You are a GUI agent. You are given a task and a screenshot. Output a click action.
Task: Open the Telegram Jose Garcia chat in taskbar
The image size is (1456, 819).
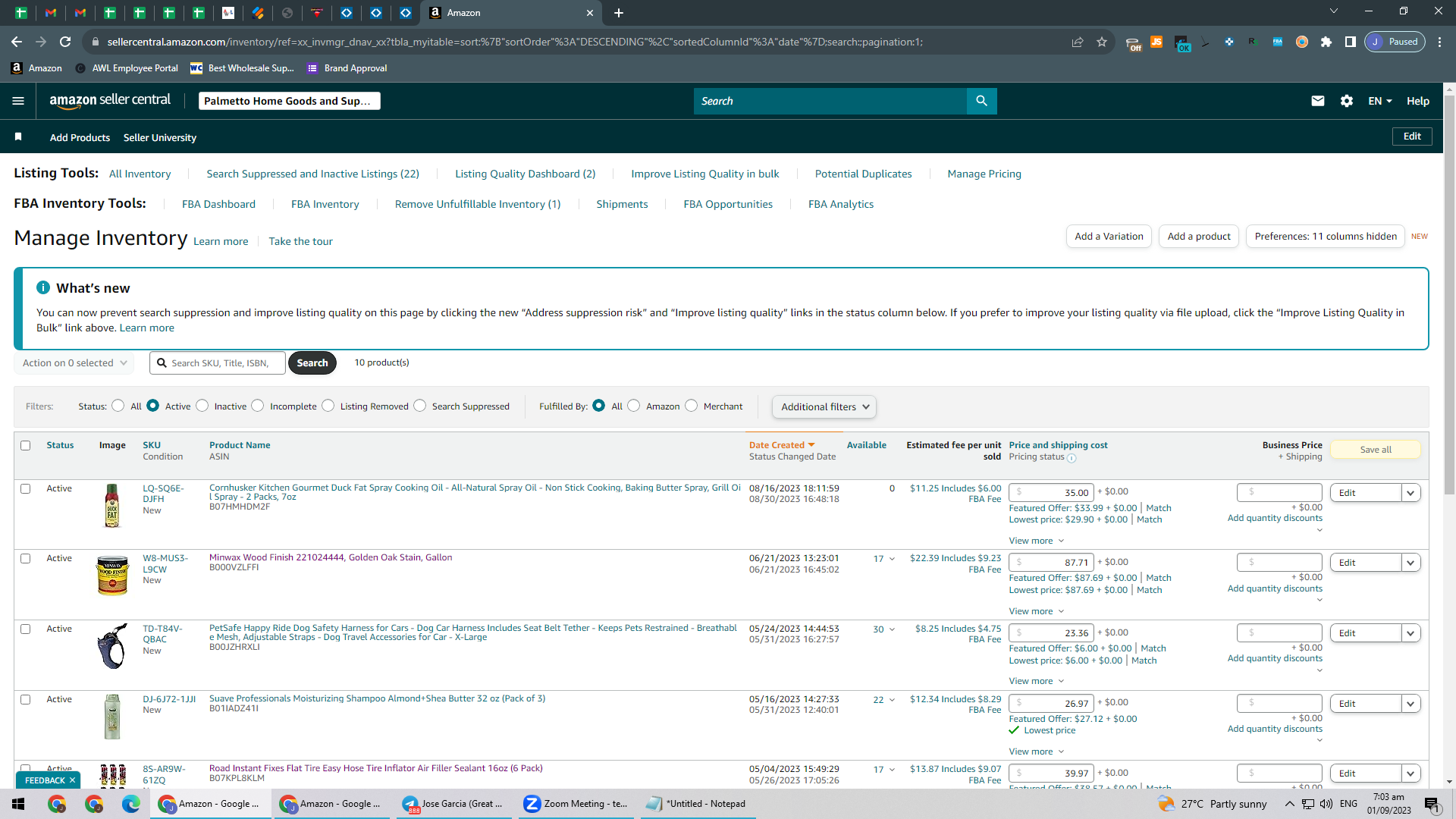coord(454,804)
